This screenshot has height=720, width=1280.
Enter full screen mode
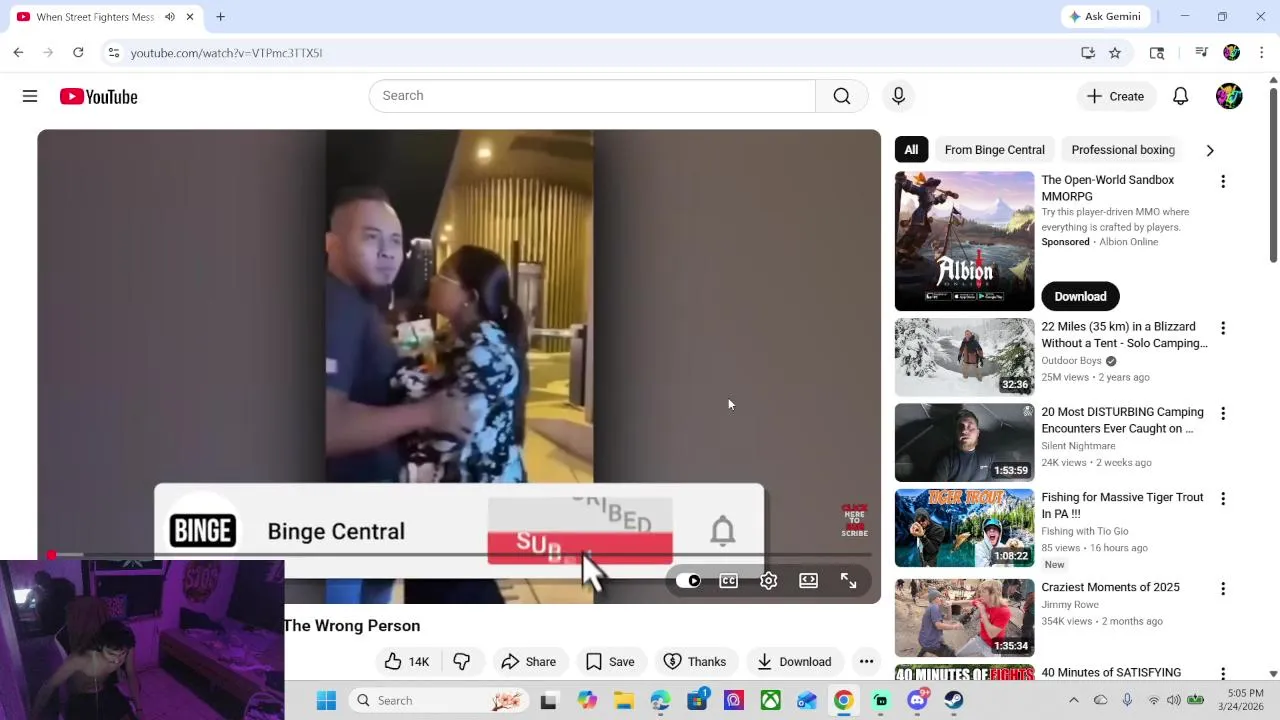point(848,581)
